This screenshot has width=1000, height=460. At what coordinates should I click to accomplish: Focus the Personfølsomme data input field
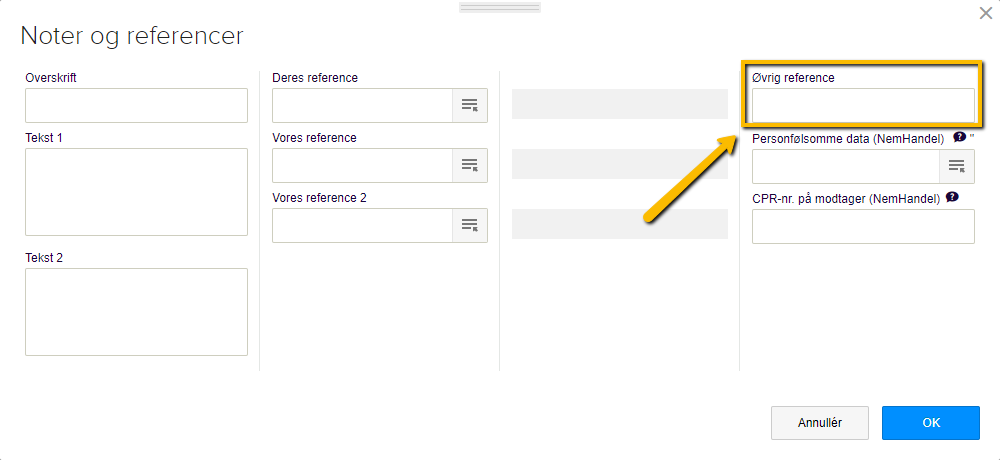(x=845, y=166)
